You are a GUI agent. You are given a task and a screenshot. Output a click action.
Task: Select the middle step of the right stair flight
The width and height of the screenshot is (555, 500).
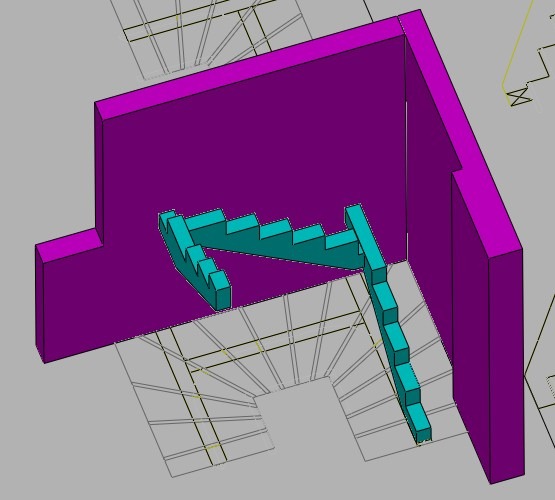click(x=396, y=341)
